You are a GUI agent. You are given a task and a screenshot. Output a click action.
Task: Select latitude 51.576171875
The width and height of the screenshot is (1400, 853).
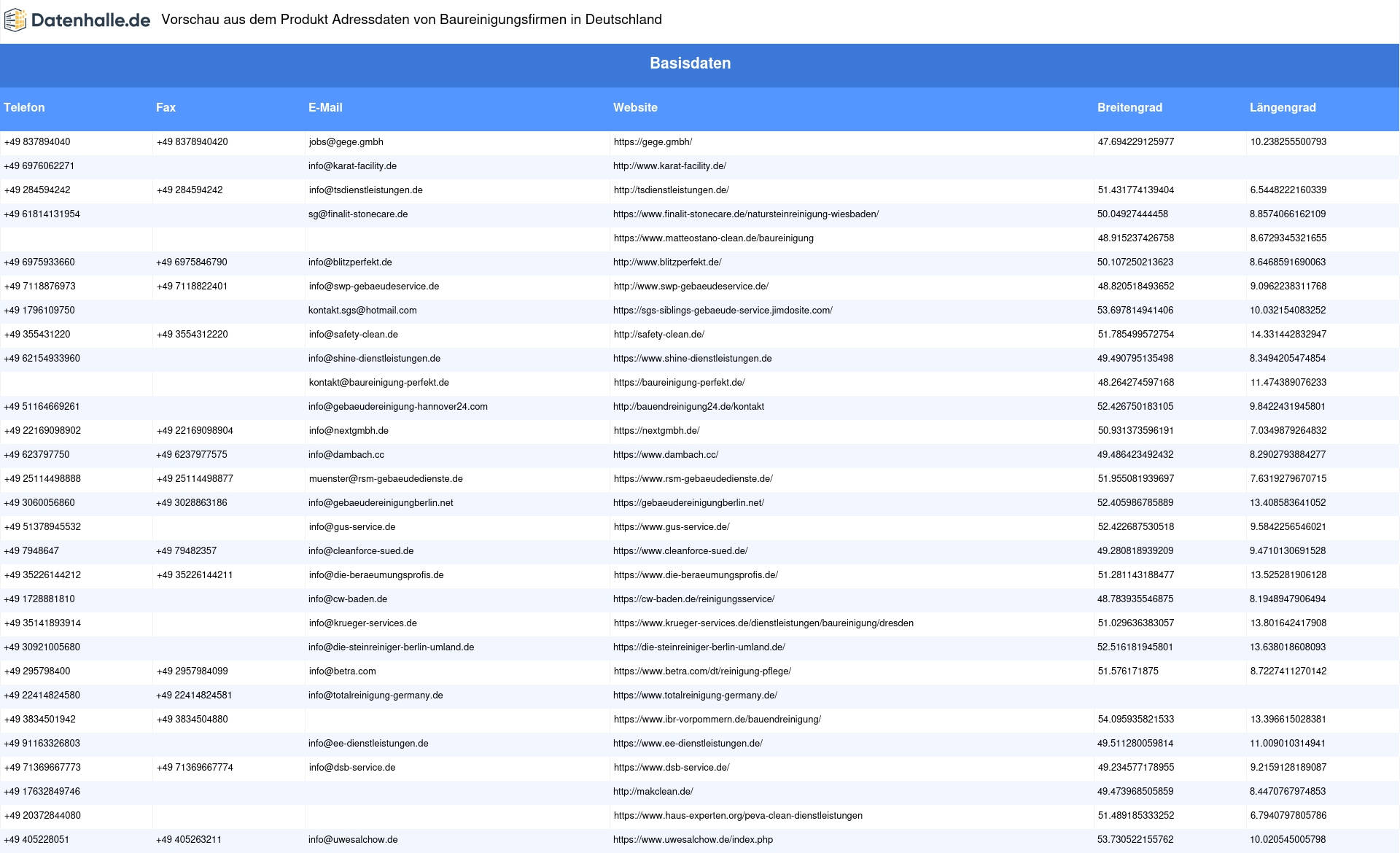tap(1128, 671)
